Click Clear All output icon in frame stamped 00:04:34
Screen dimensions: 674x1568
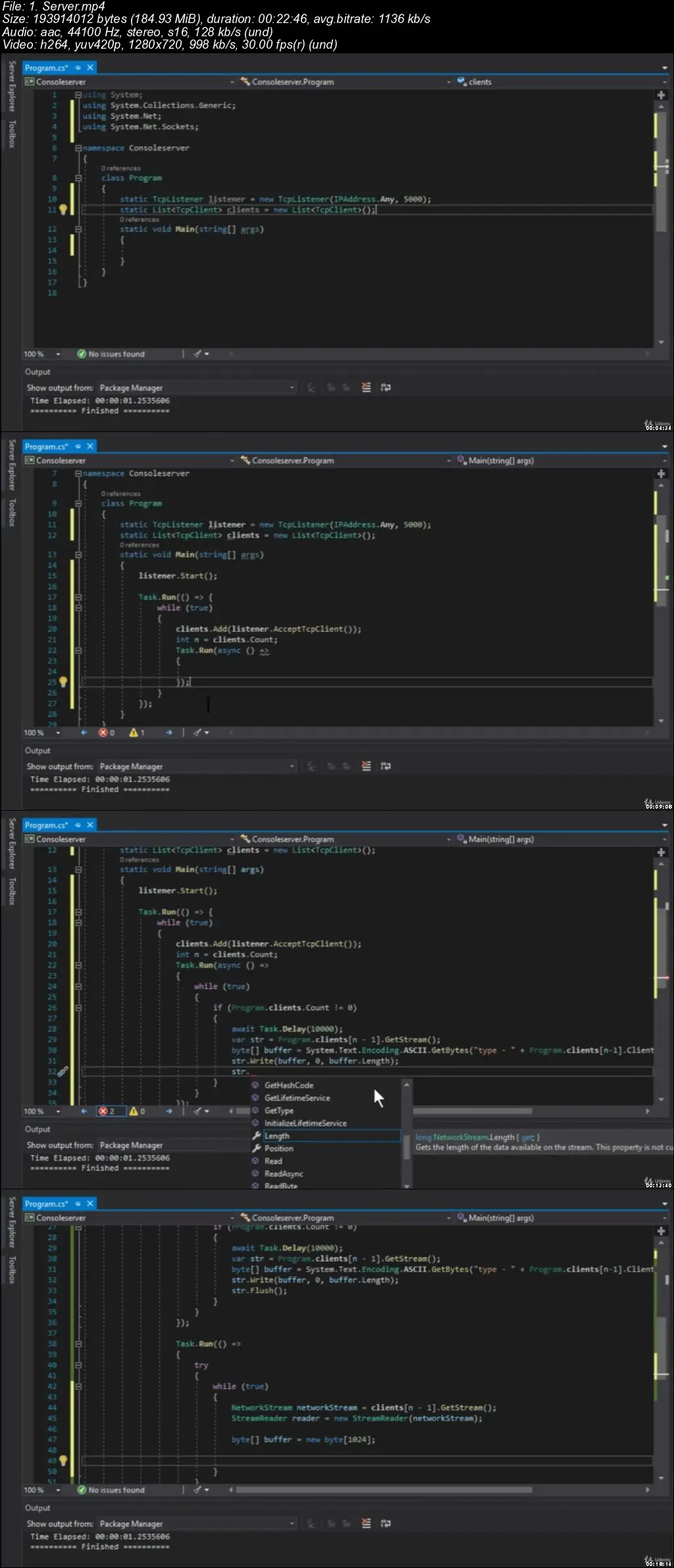pos(367,387)
